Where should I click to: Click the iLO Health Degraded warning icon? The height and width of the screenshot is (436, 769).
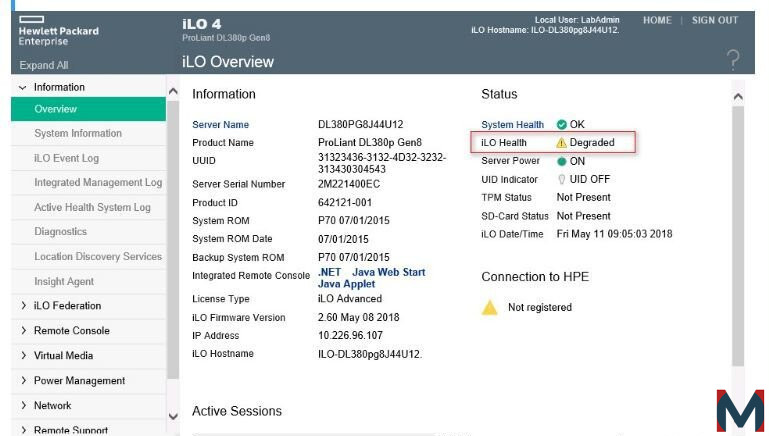pyautogui.click(x=561, y=143)
